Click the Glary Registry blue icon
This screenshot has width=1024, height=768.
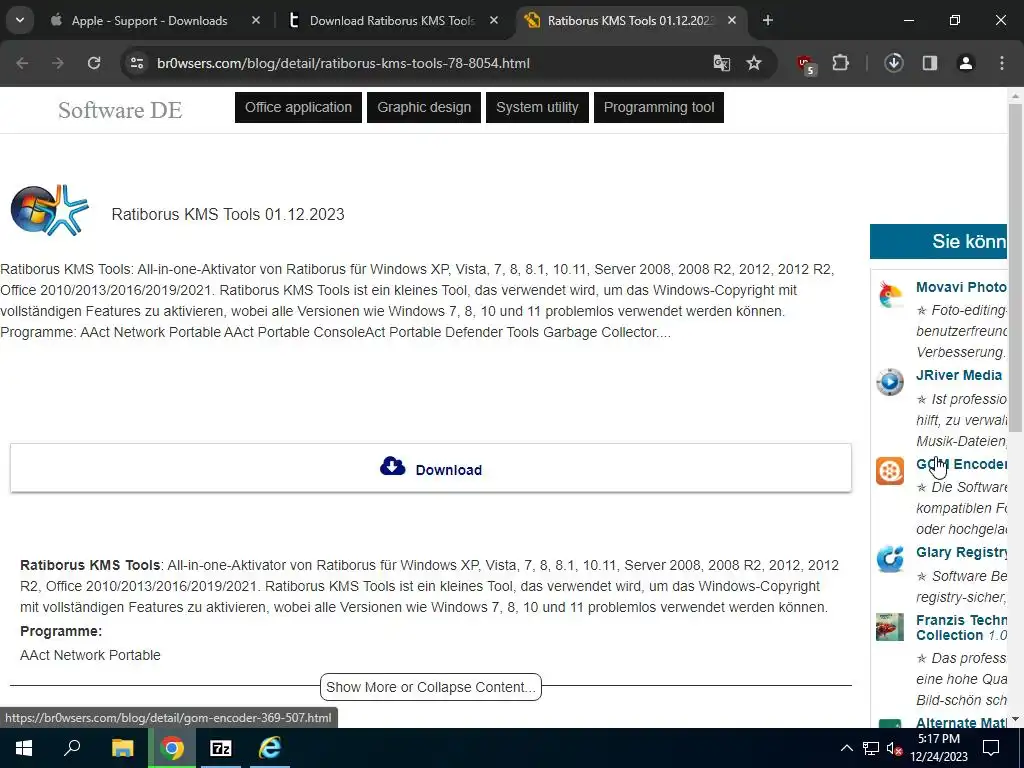tap(890, 559)
